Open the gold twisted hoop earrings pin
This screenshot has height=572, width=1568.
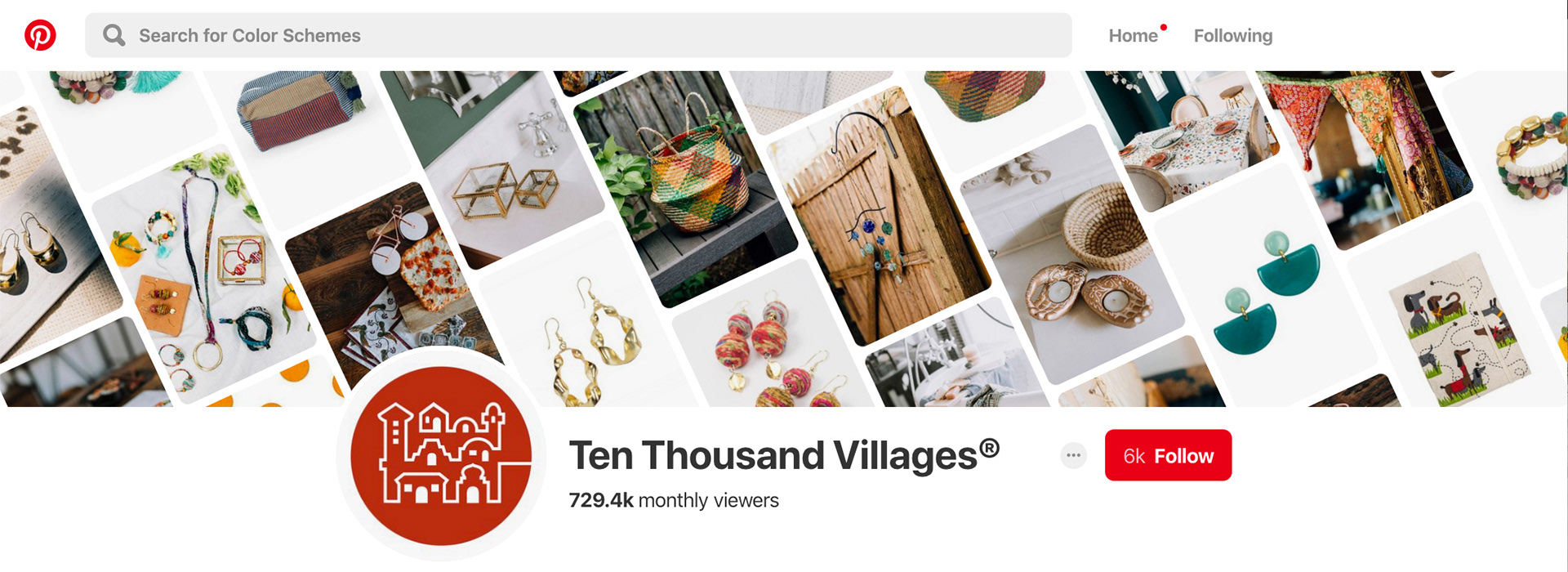click(x=592, y=335)
